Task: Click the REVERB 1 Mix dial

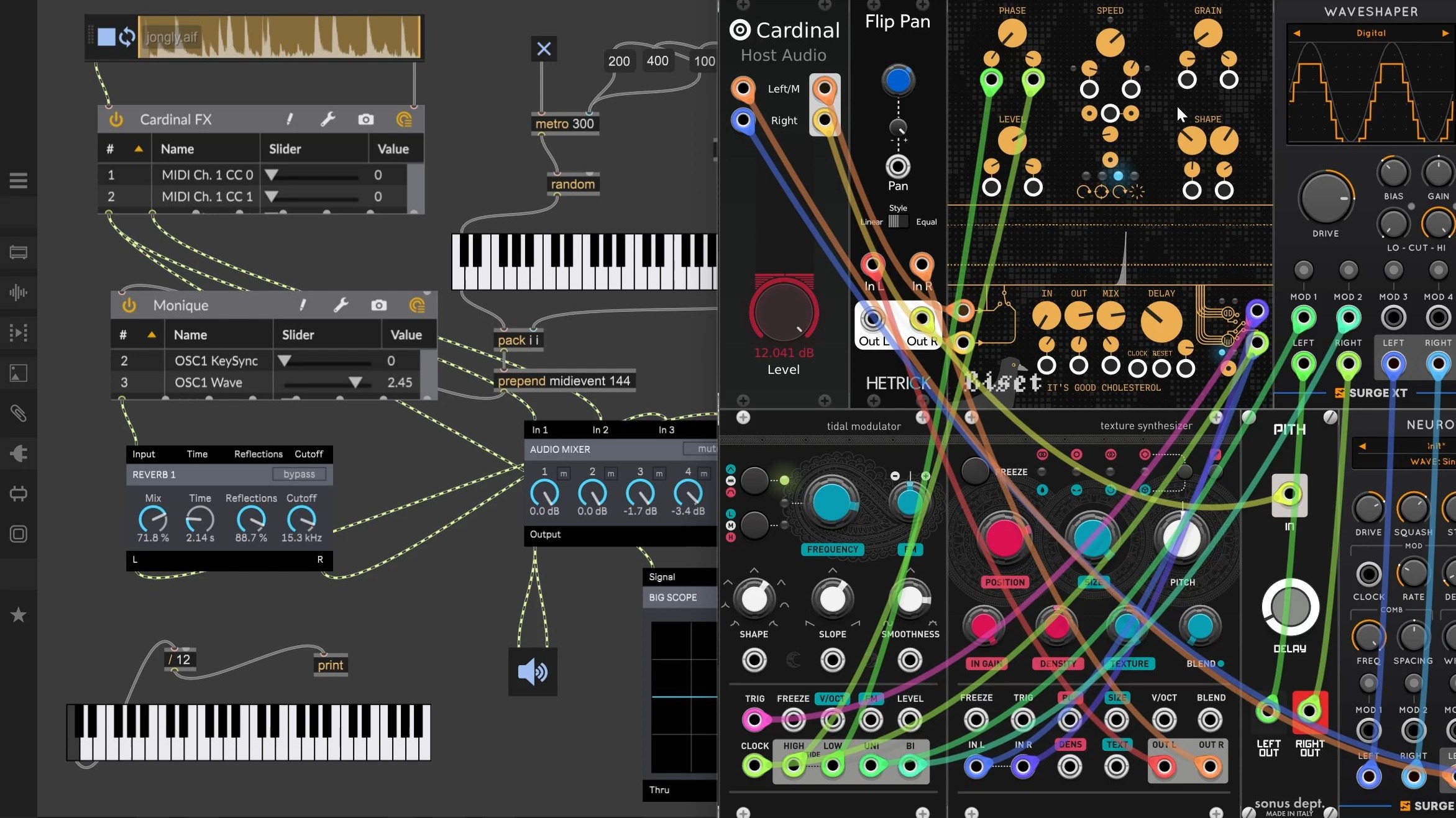Action: (x=153, y=519)
